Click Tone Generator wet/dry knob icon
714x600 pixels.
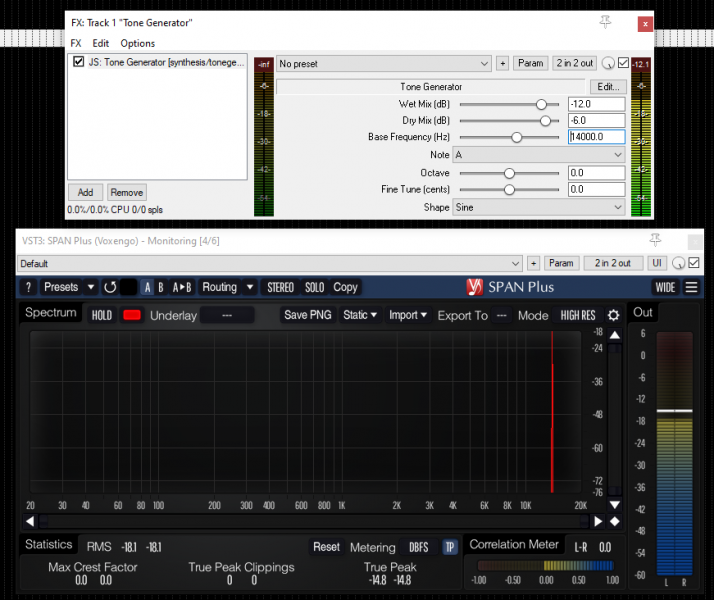click(608, 63)
